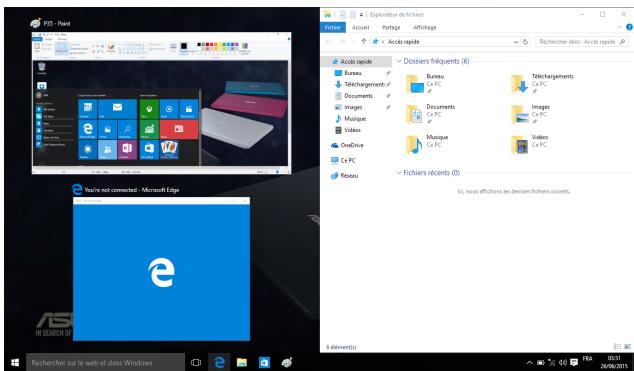Click the search magnifier icon in Explorer
634x371 pixels.
tap(623, 42)
